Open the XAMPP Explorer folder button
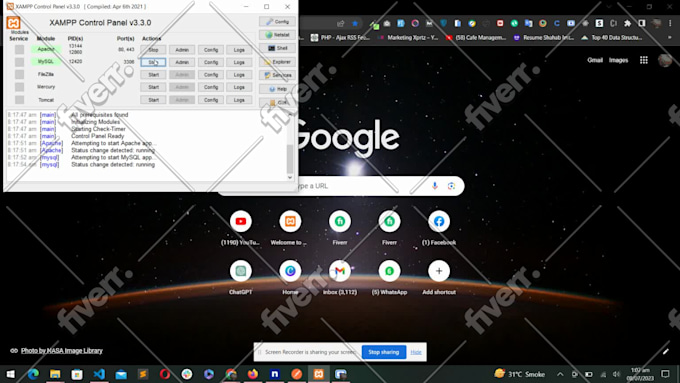The height and width of the screenshot is (383, 680). pyautogui.click(x=278, y=62)
